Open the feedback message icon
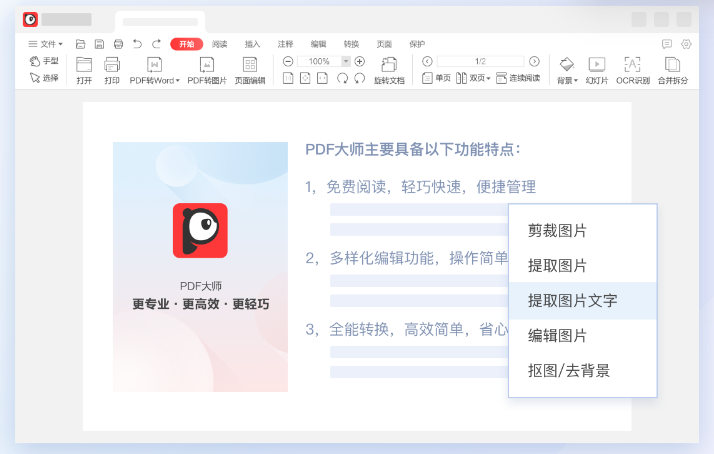Image resolution: width=714 pixels, height=454 pixels. pos(667,44)
